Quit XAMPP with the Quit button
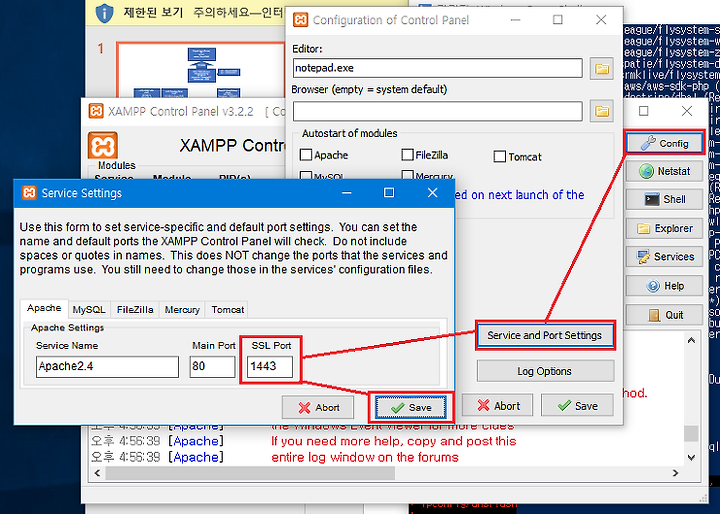 tap(664, 315)
